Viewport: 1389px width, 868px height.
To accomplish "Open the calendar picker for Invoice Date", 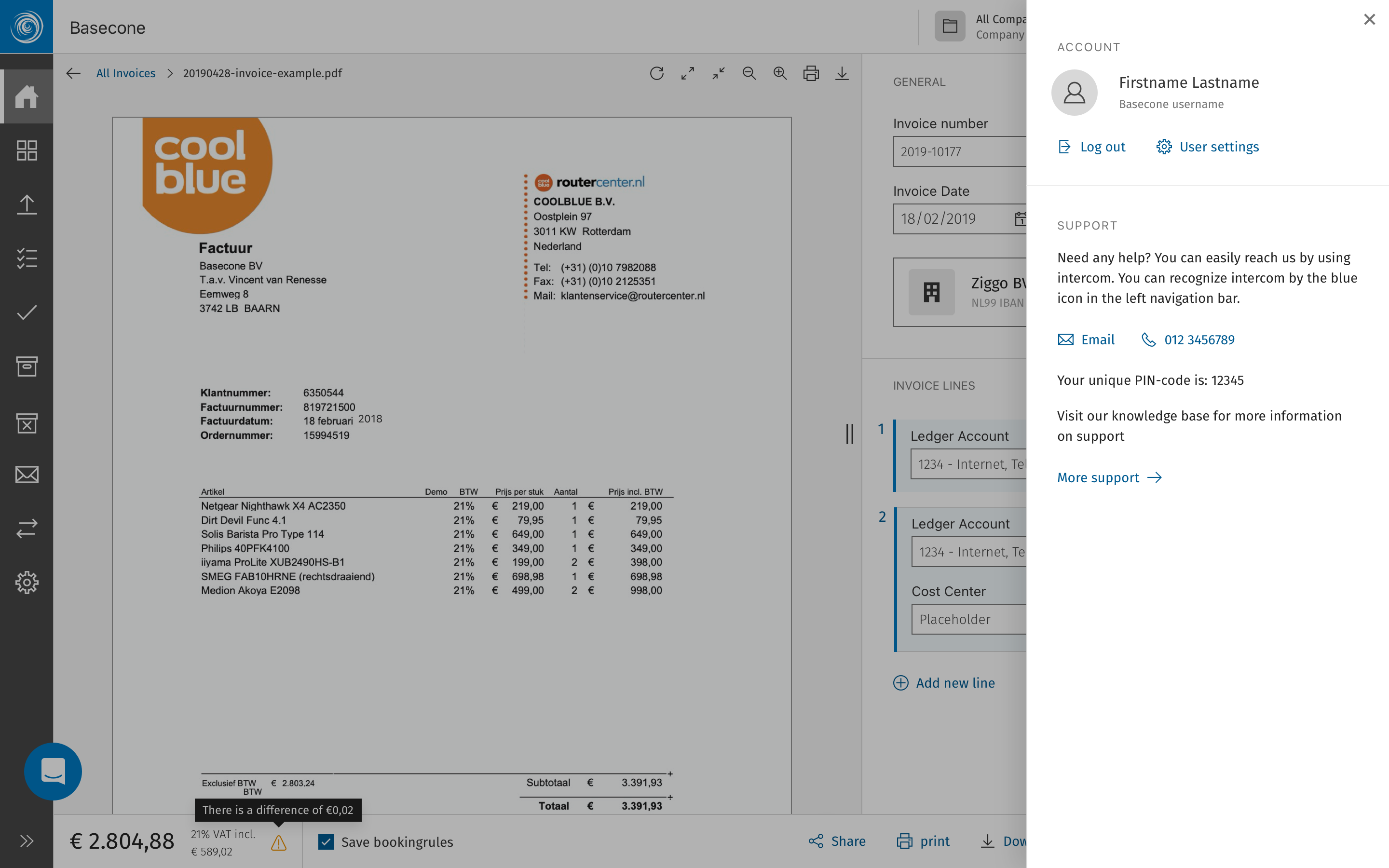I will click(1020, 219).
